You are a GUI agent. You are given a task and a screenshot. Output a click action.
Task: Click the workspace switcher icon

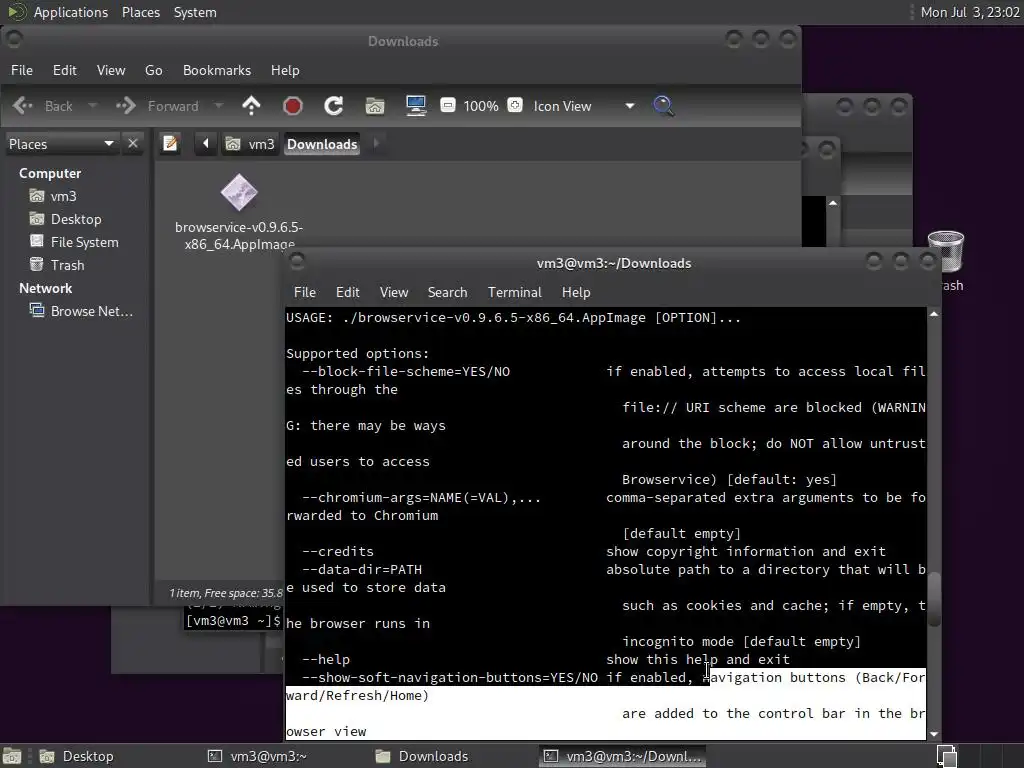pyautogui.click(x=946, y=756)
